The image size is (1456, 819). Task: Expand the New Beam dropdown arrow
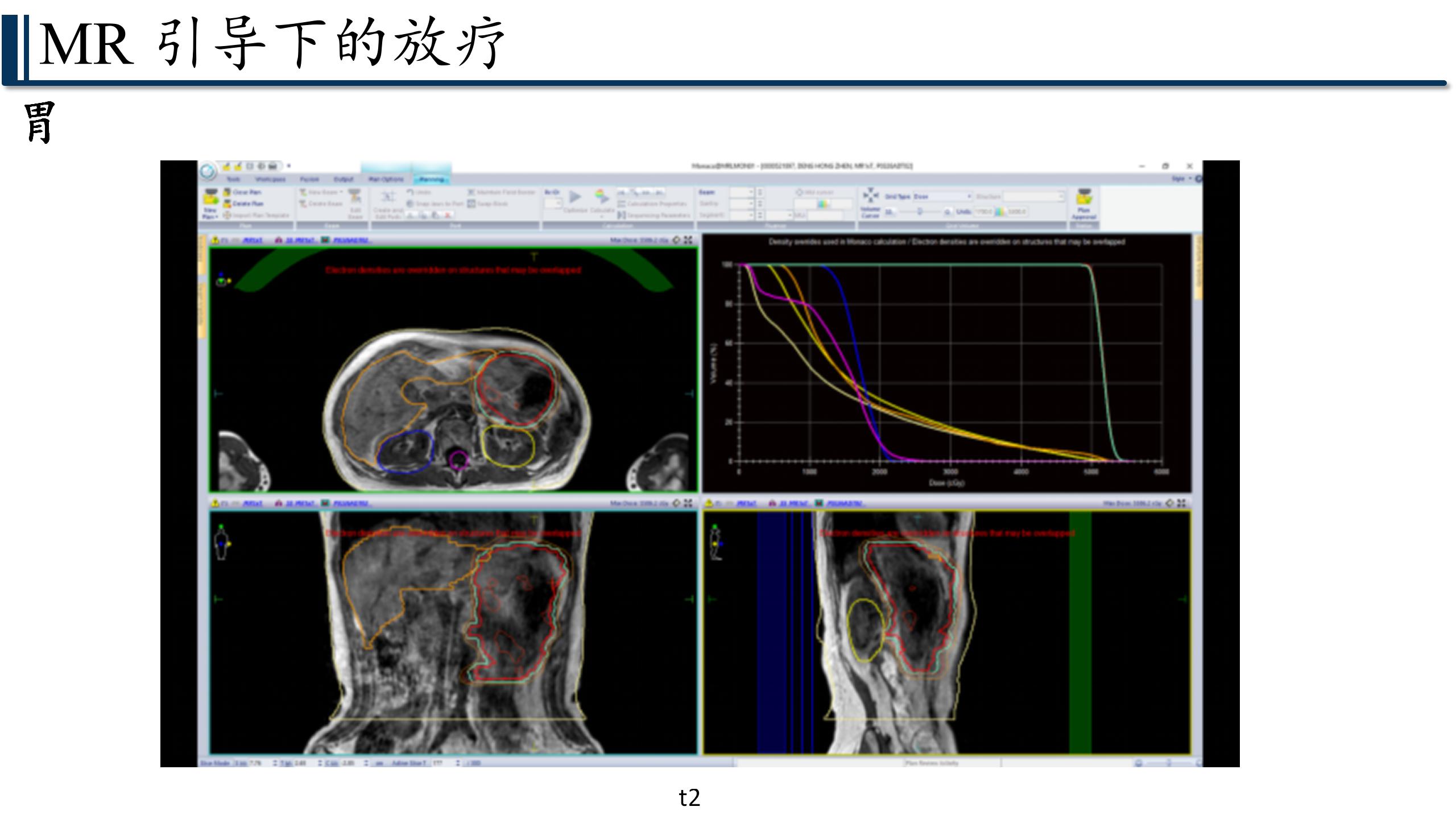pos(341,192)
